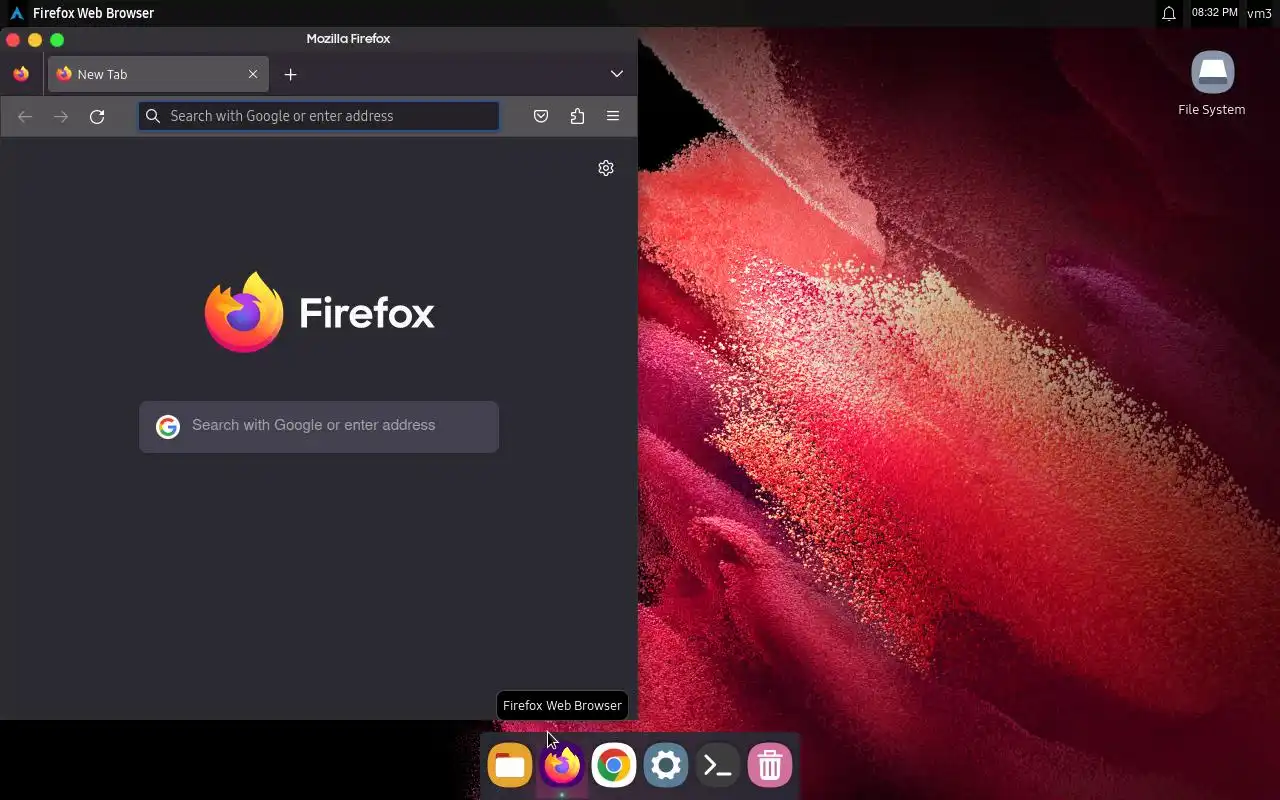1280x800 pixels.
Task: Maximize Firefox with the green button
Action: [57, 40]
